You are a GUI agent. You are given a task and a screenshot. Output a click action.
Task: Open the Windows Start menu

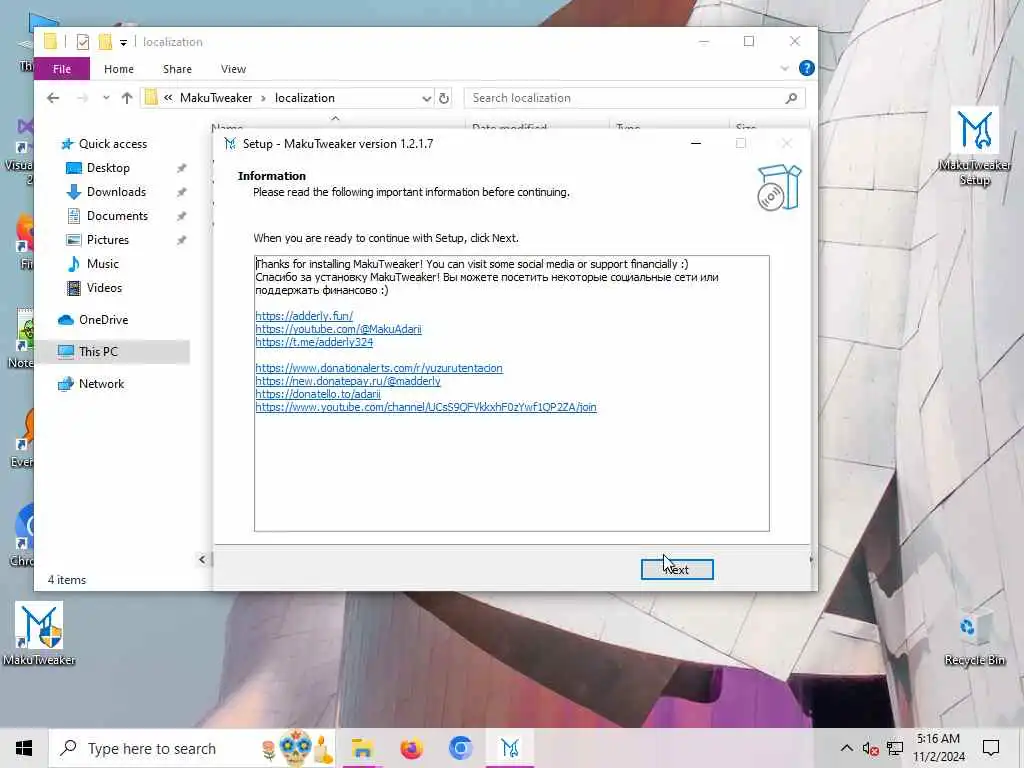pos(24,748)
